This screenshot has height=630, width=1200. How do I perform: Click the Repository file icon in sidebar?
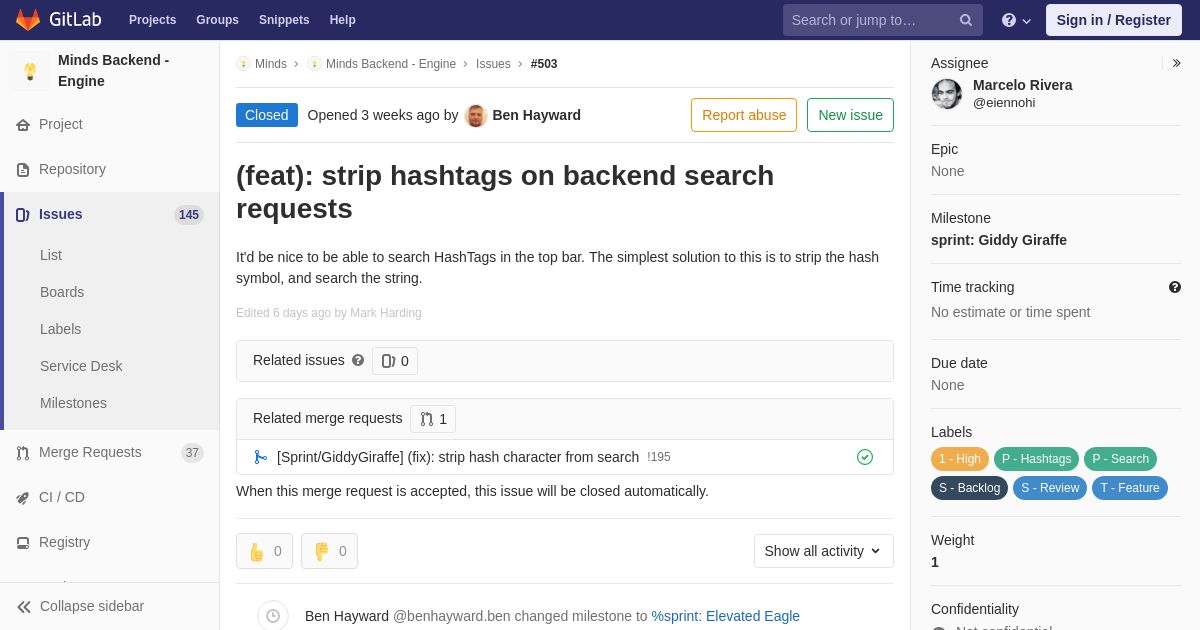[23, 170]
